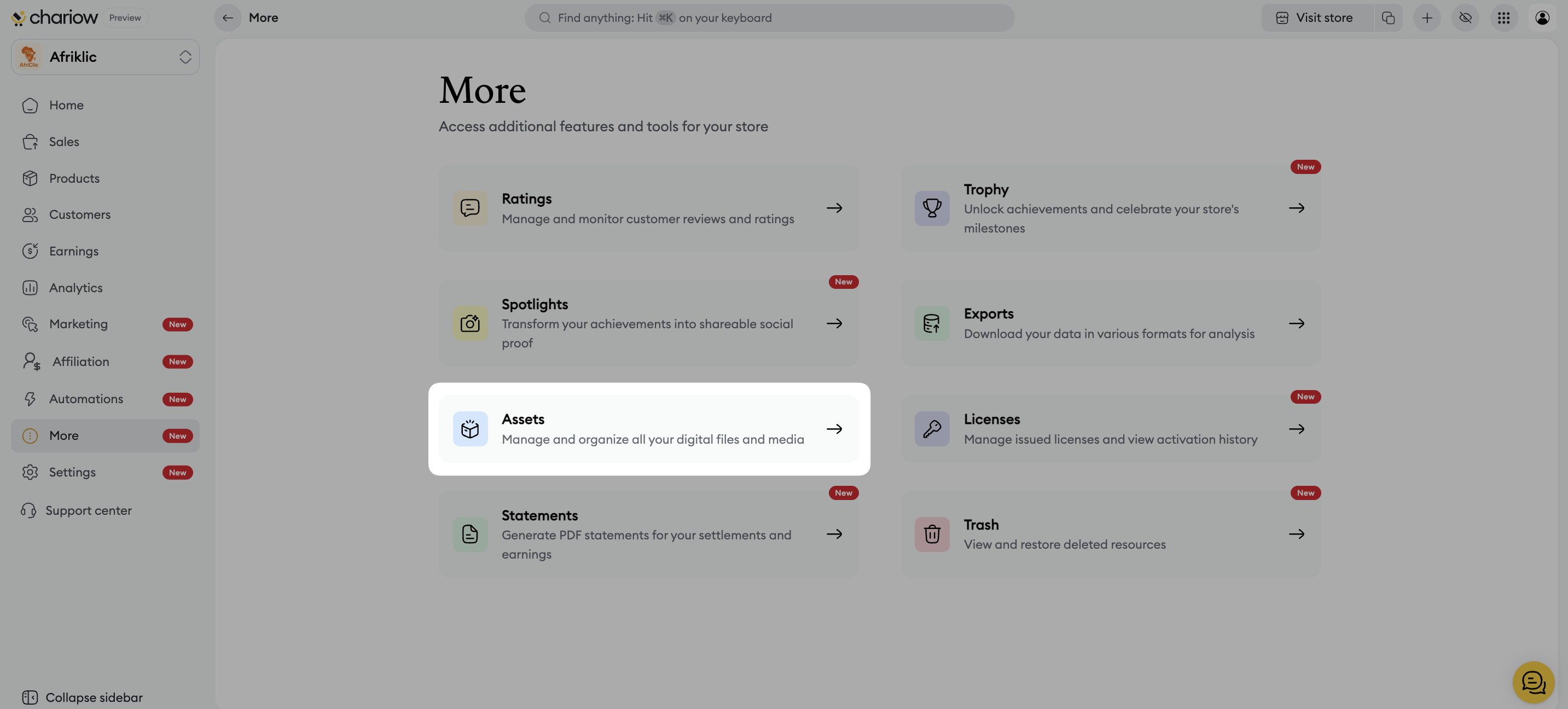Open the Trophy icon card
Screen dimensions: 1568x709
pos(931,208)
